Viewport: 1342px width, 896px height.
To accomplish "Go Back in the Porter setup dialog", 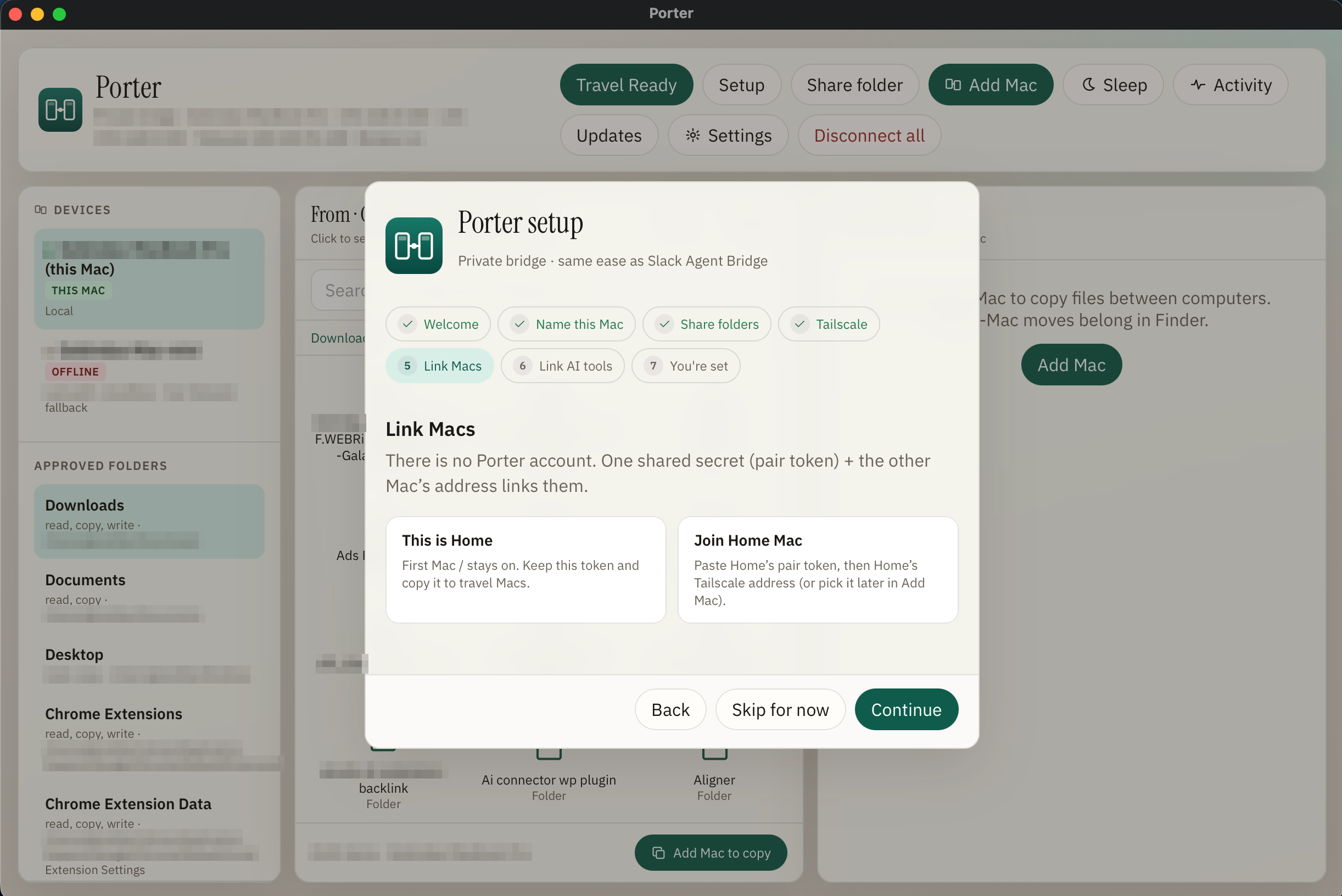I will 670,709.
